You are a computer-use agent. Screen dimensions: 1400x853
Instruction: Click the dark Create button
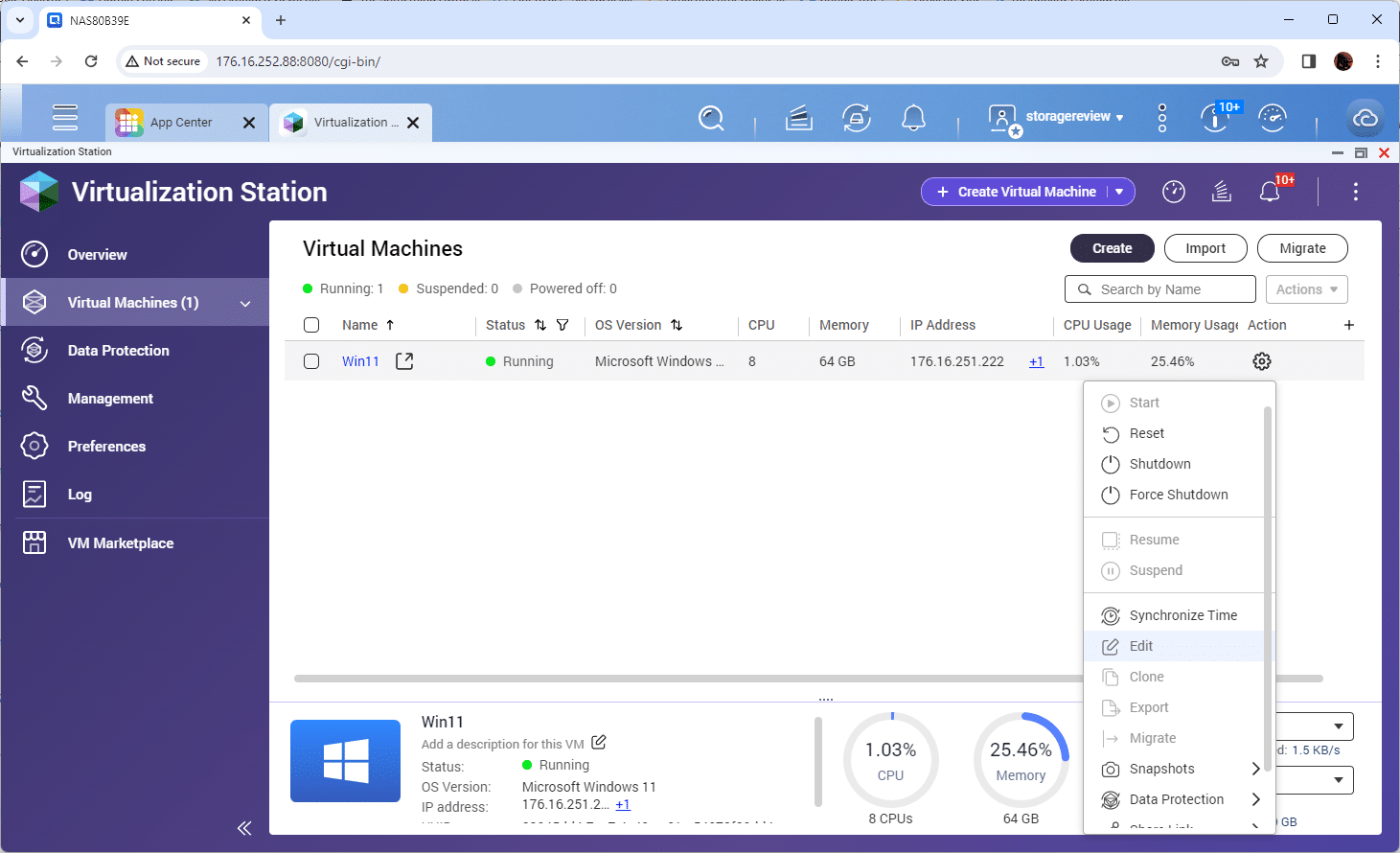coord(1113,248)
